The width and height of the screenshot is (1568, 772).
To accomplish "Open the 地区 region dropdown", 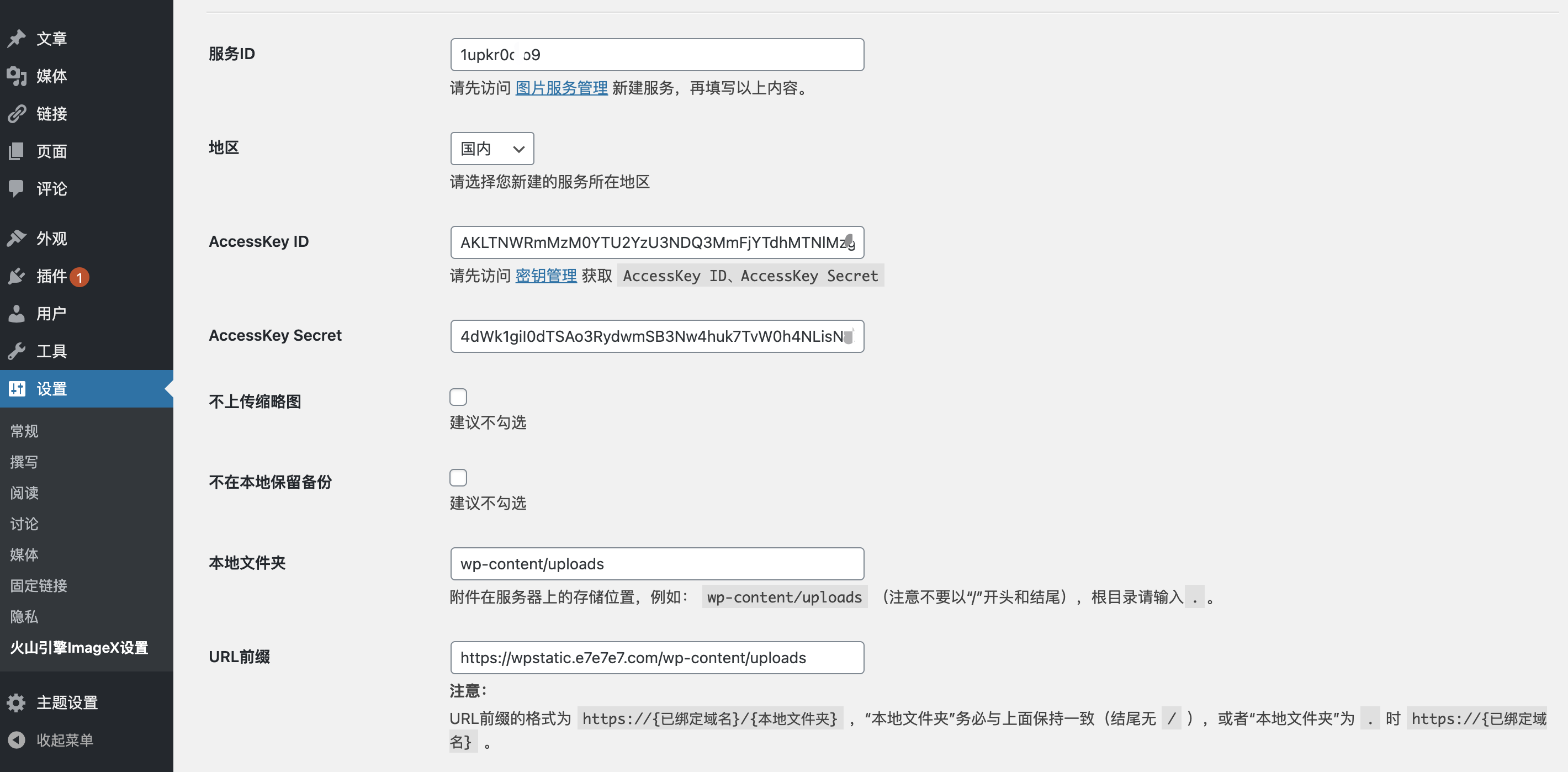I will (x=492, y=149).
